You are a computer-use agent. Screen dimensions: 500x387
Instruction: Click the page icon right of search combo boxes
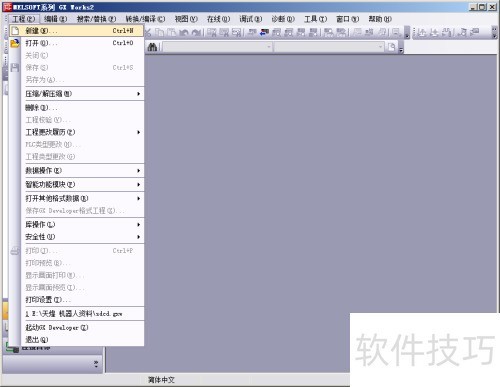pyautogui.click(x=392, y=47)
